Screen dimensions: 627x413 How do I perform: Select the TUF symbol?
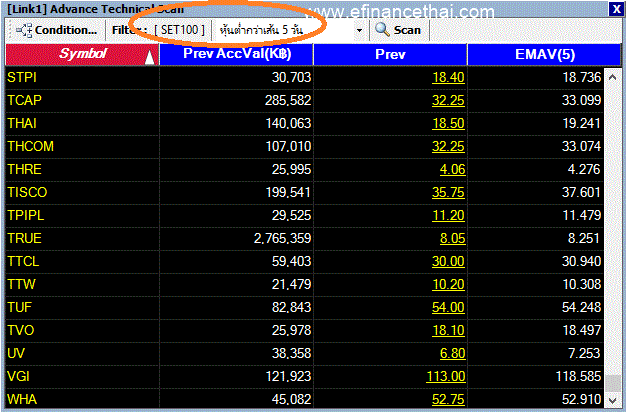pyautogui.click(x=19, y=307)
